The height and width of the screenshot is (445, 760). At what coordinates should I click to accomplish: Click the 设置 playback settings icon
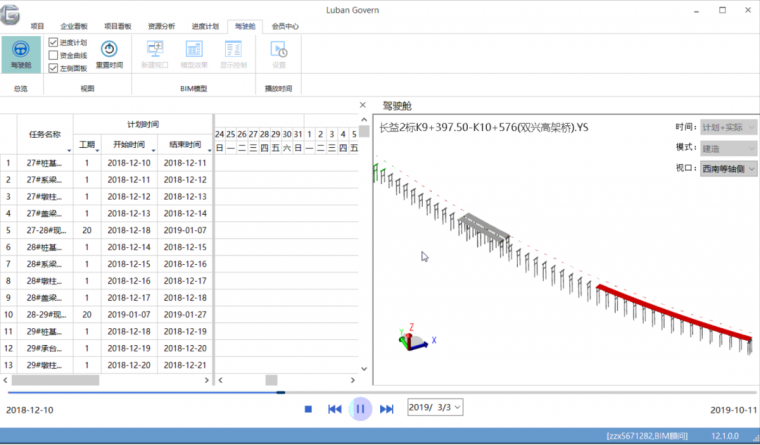(279, 52)
